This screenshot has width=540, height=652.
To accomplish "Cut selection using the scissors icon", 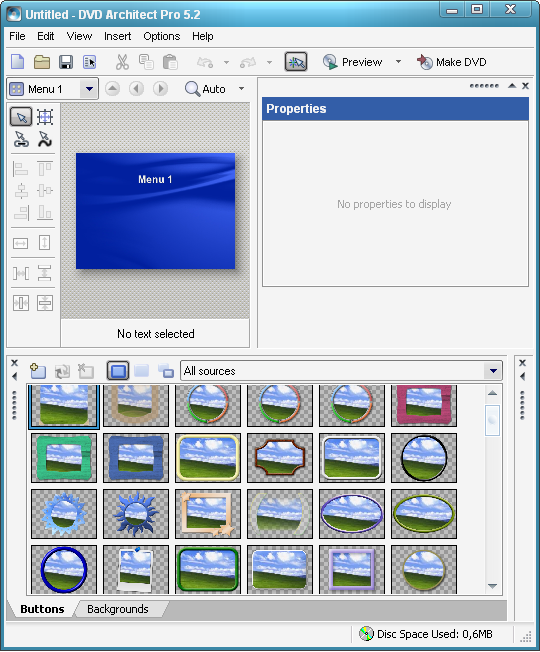I will 122,62.
